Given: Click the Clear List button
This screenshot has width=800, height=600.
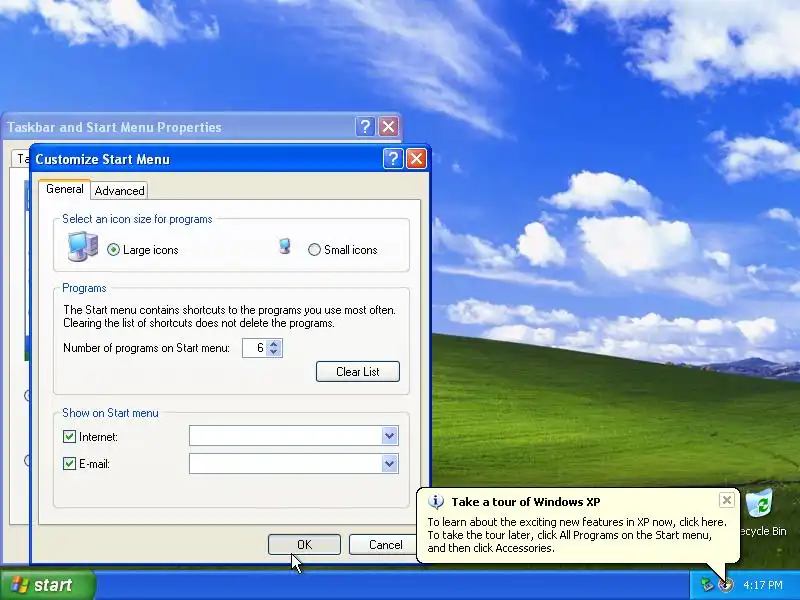Looking at the screenshot, I should (358, 371).
